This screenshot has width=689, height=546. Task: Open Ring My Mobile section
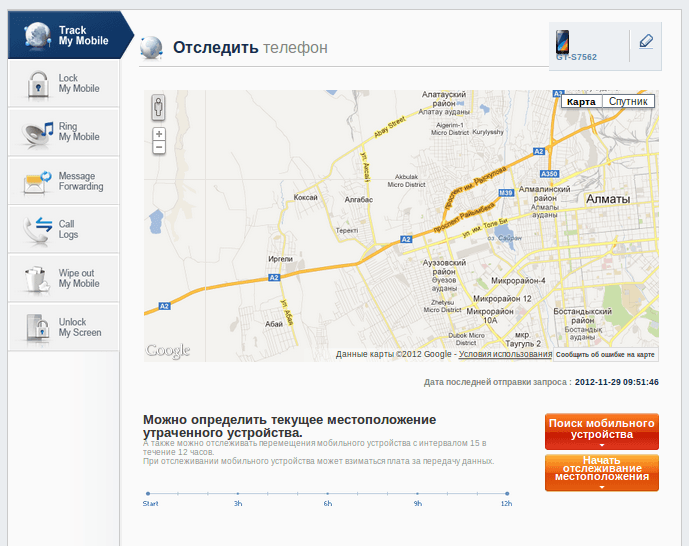point(63,132)
